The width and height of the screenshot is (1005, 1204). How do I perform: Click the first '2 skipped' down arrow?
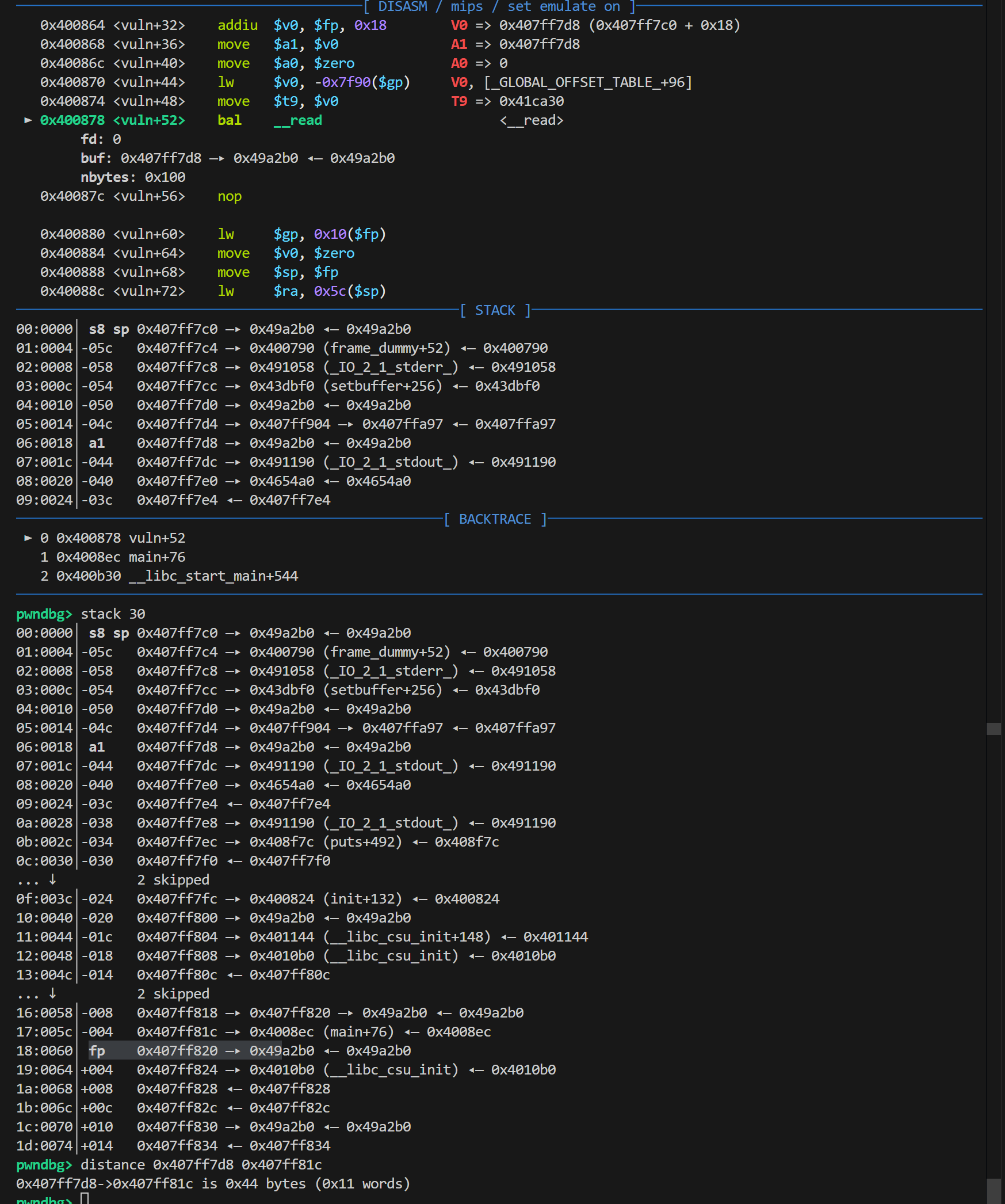[x=52, y=879]
